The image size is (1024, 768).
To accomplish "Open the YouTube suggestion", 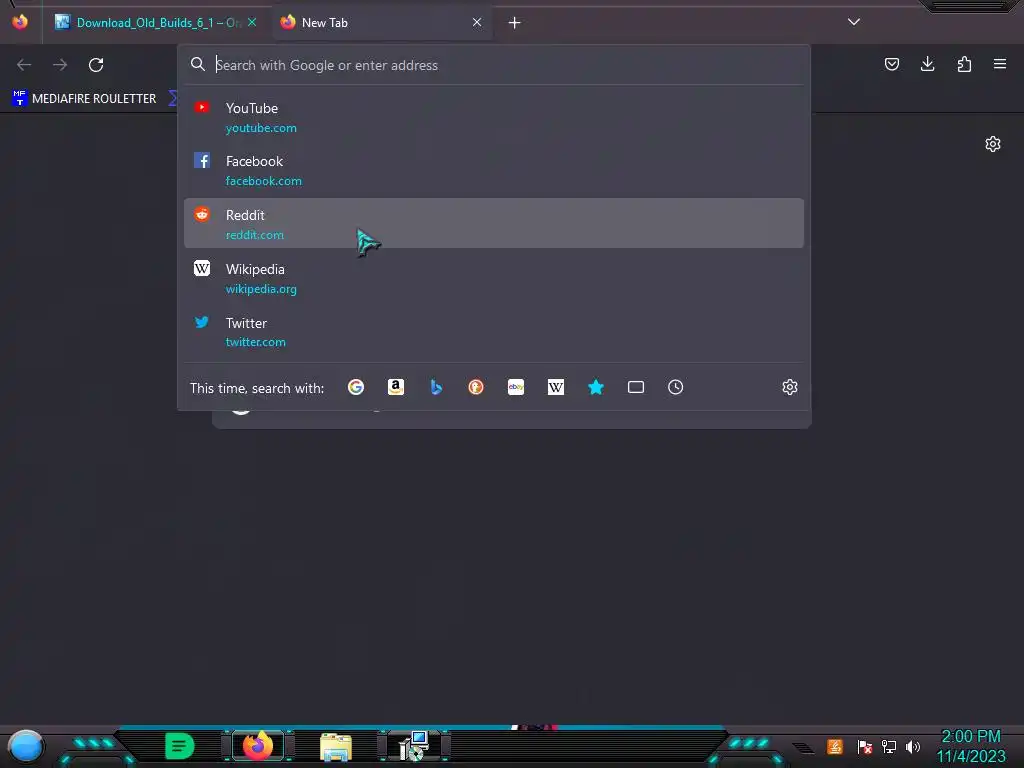I will pos(494,118).
